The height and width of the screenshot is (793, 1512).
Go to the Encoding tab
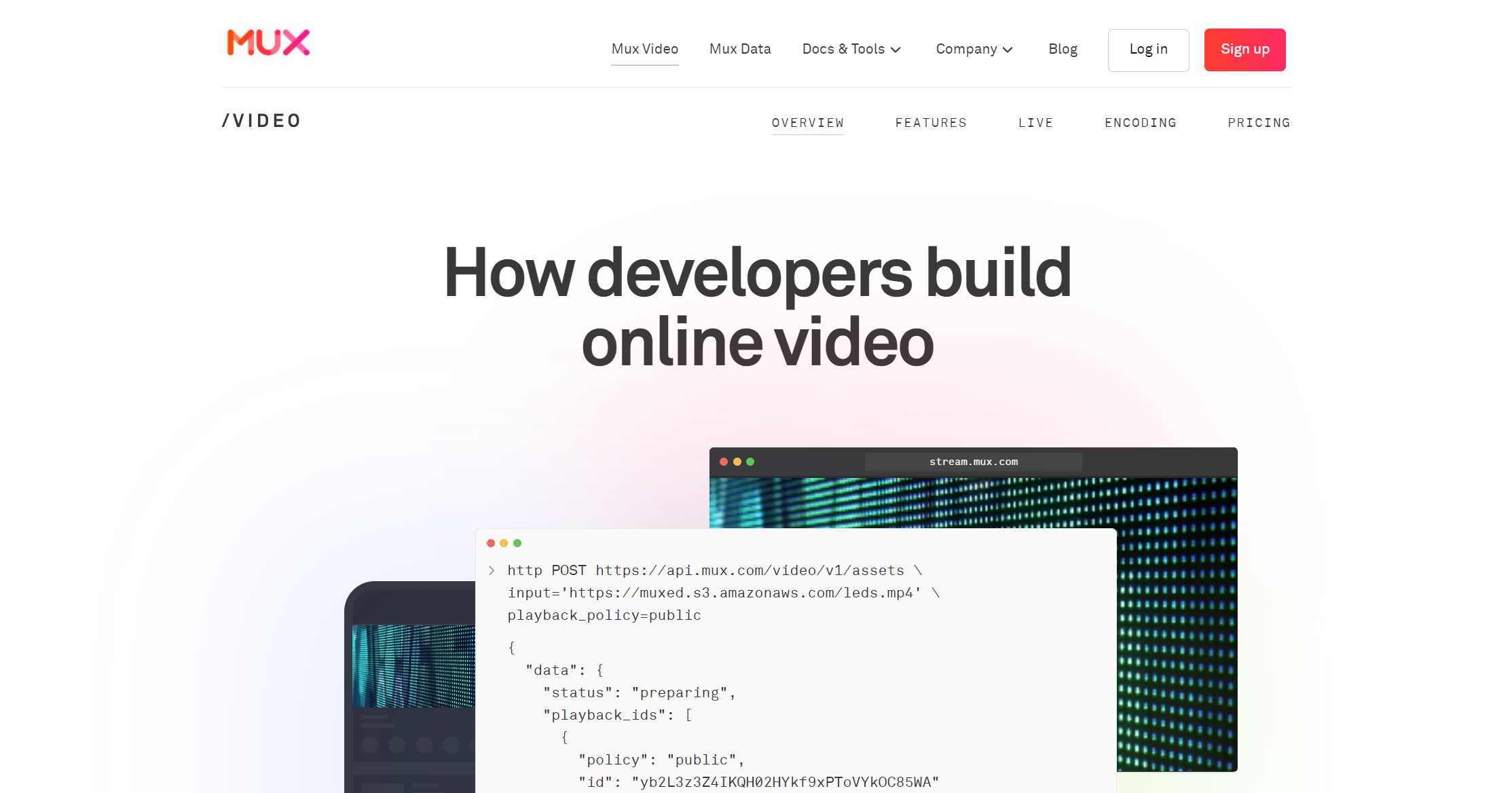[1140, 123]
